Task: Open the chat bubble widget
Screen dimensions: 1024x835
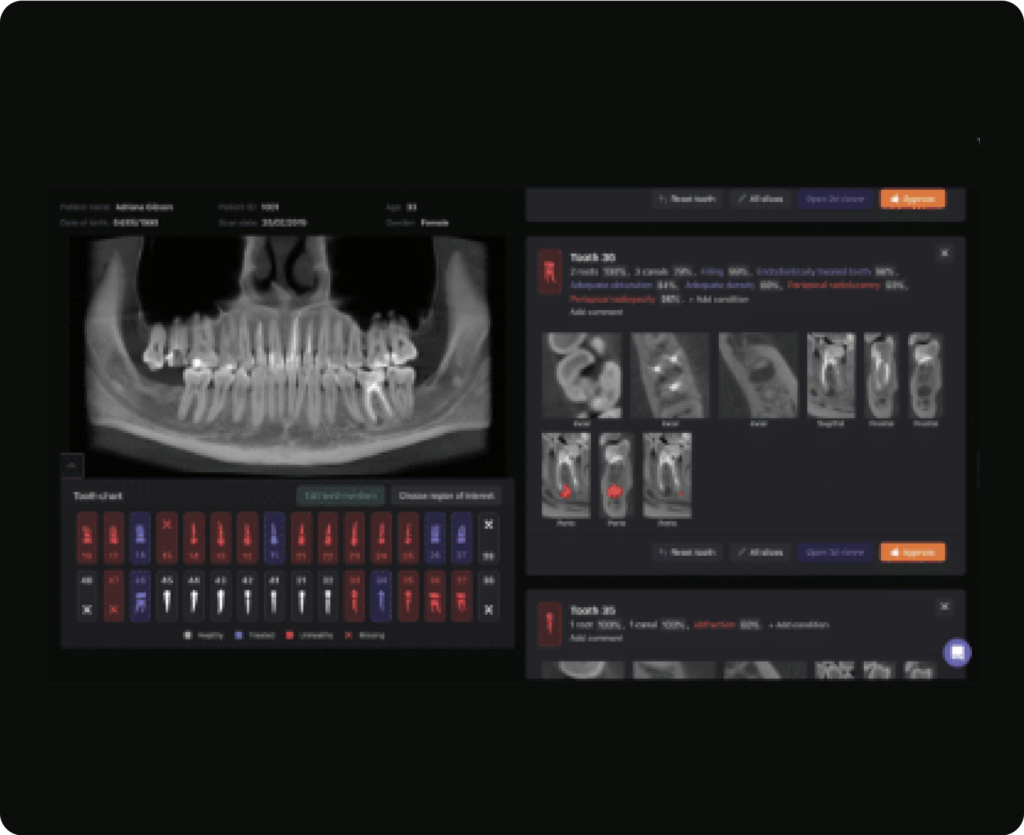Action: click(957, 653)
